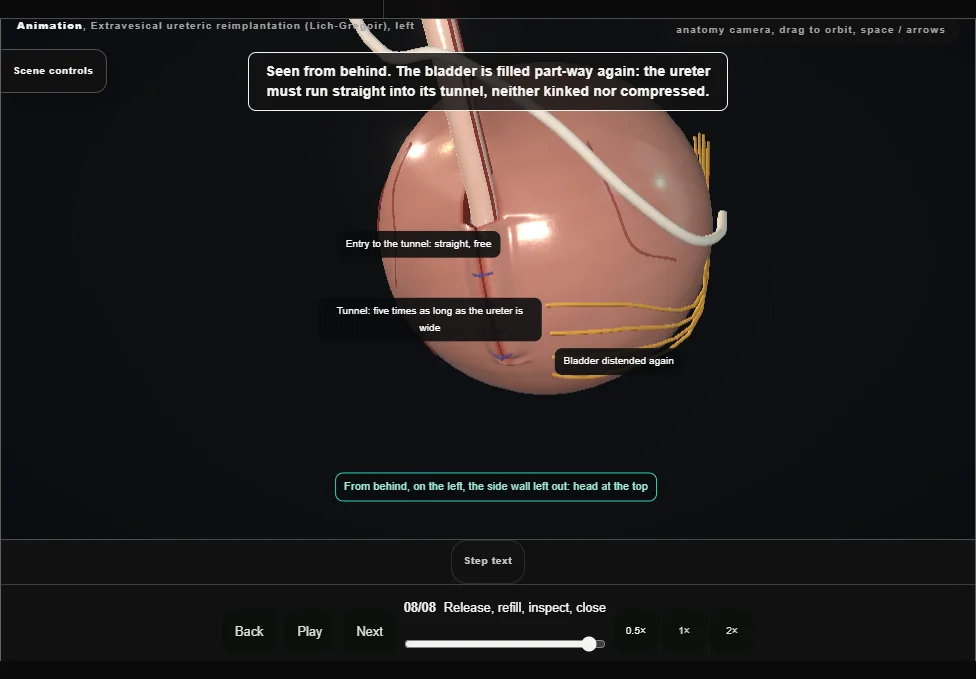
Task: Click the 'Entry to the tunnel: straight, free' label
Action: 418,244
